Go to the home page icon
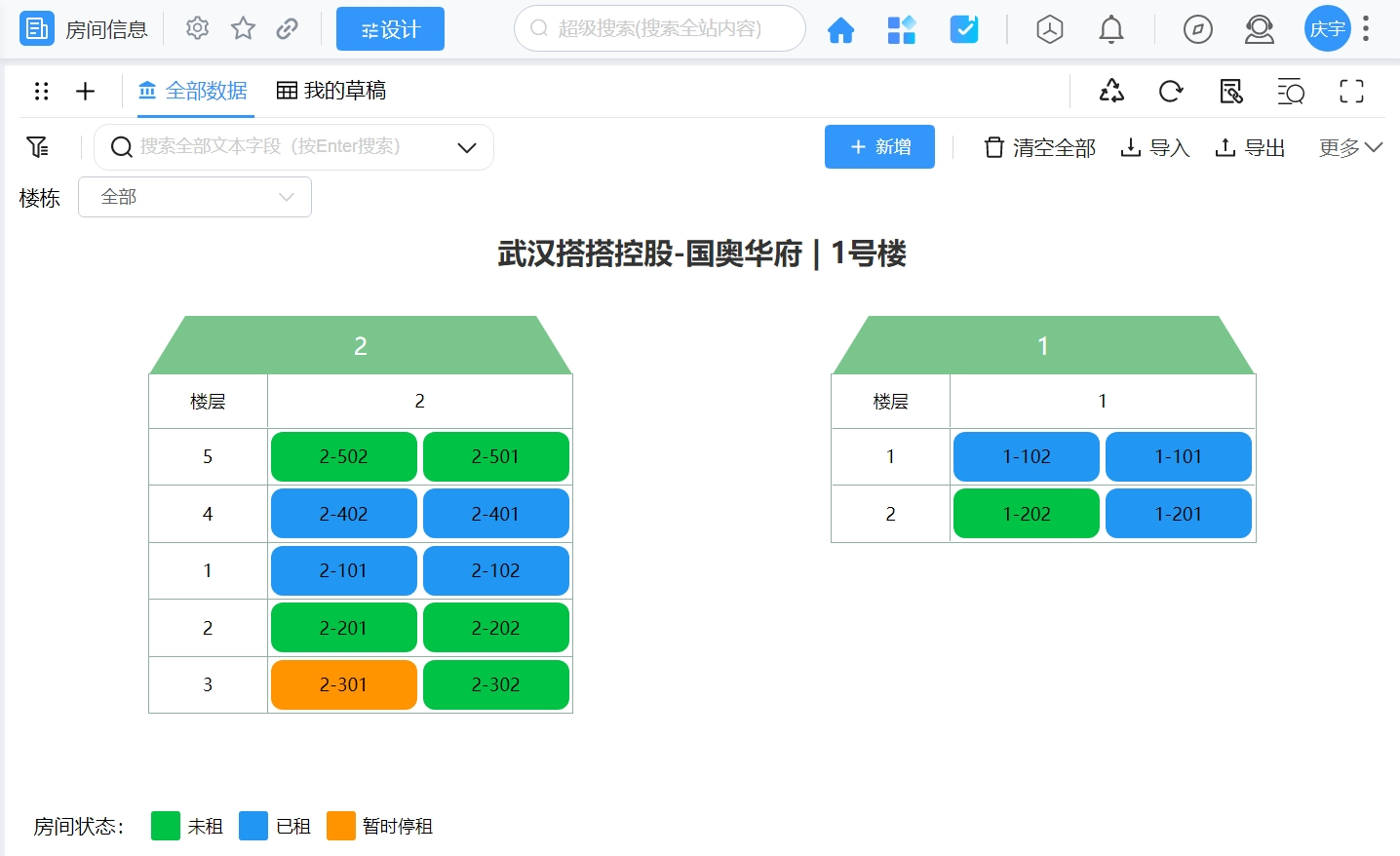 (x=840, y=30)
